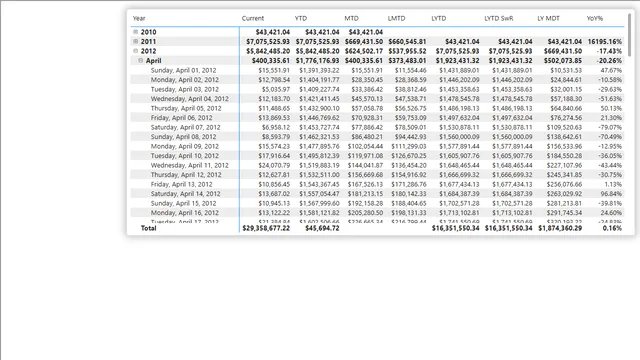Select the 2012 row label
Viewport: 640px width, 360px height.
click(x=149, y=51)
